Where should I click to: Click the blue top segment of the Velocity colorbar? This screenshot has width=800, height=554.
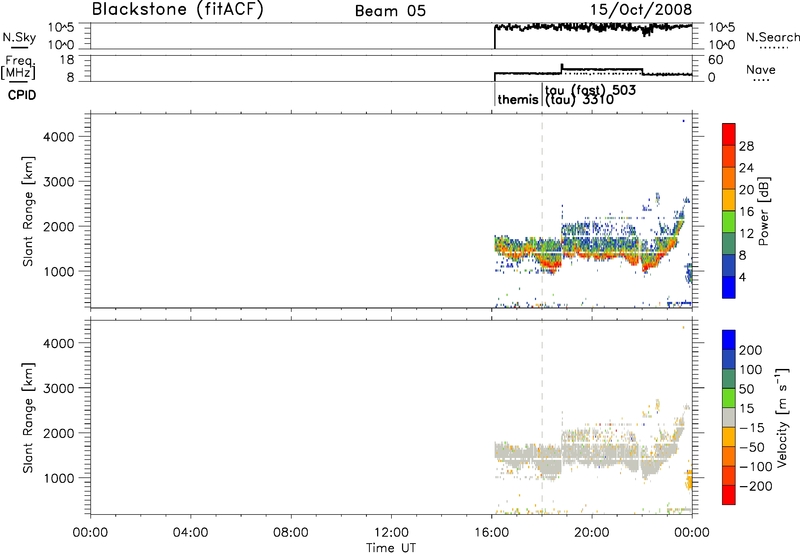click(x=729, y=340)
